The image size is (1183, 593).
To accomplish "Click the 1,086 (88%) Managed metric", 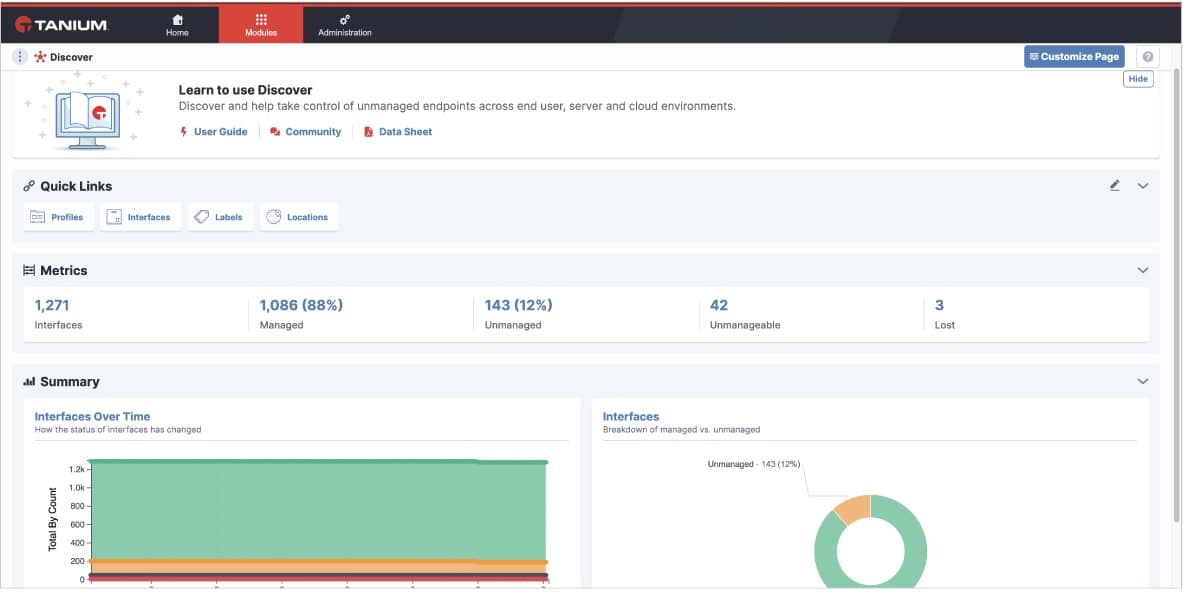I will pyautogui.click(x=301, y=314).
